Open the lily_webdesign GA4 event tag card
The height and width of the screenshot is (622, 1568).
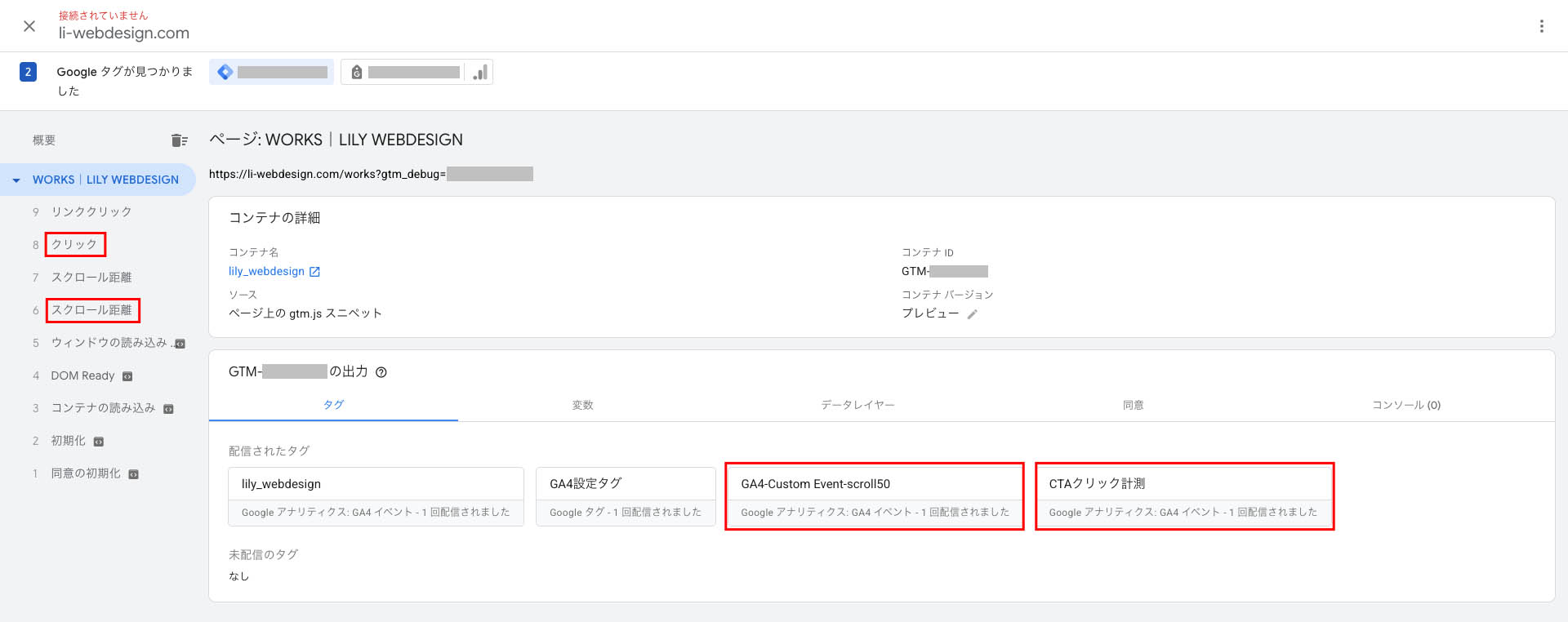[376, 496]
